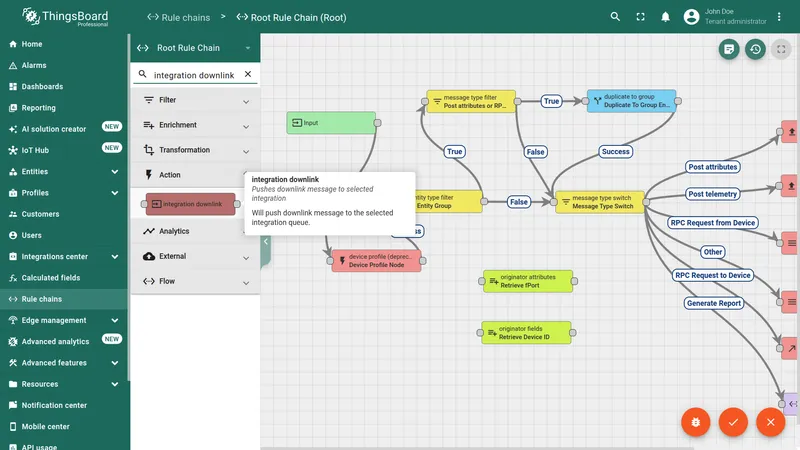
Task: Open Alarms page
Action: point(64,65)
